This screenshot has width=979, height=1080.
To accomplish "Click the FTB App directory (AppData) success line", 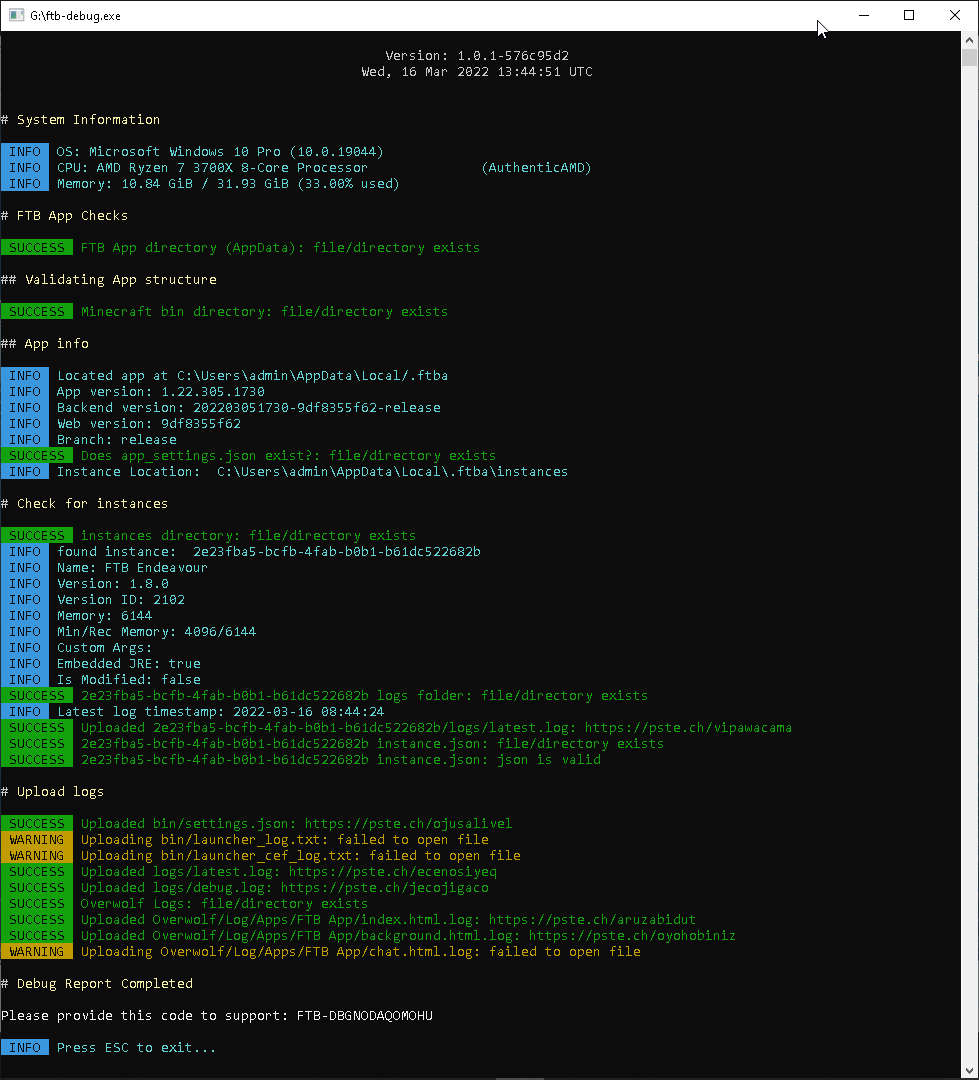I will (240, 247).
